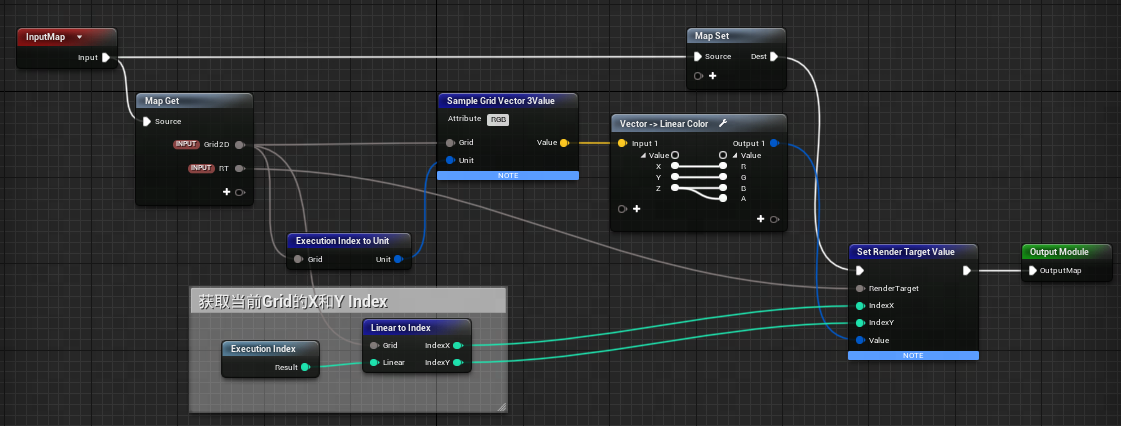The image size is (1121, 426).
Task: Click the RT output pin on Map Get
Action: coord(239,168)
